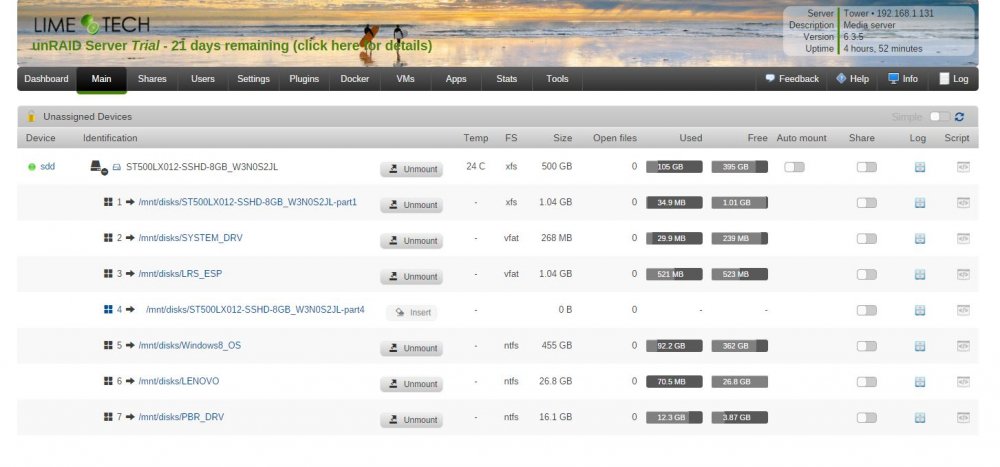The height and width of the screenshot is (467, 1000).
Task: Click 105 GB used bar for sdd
Action: 674,167
